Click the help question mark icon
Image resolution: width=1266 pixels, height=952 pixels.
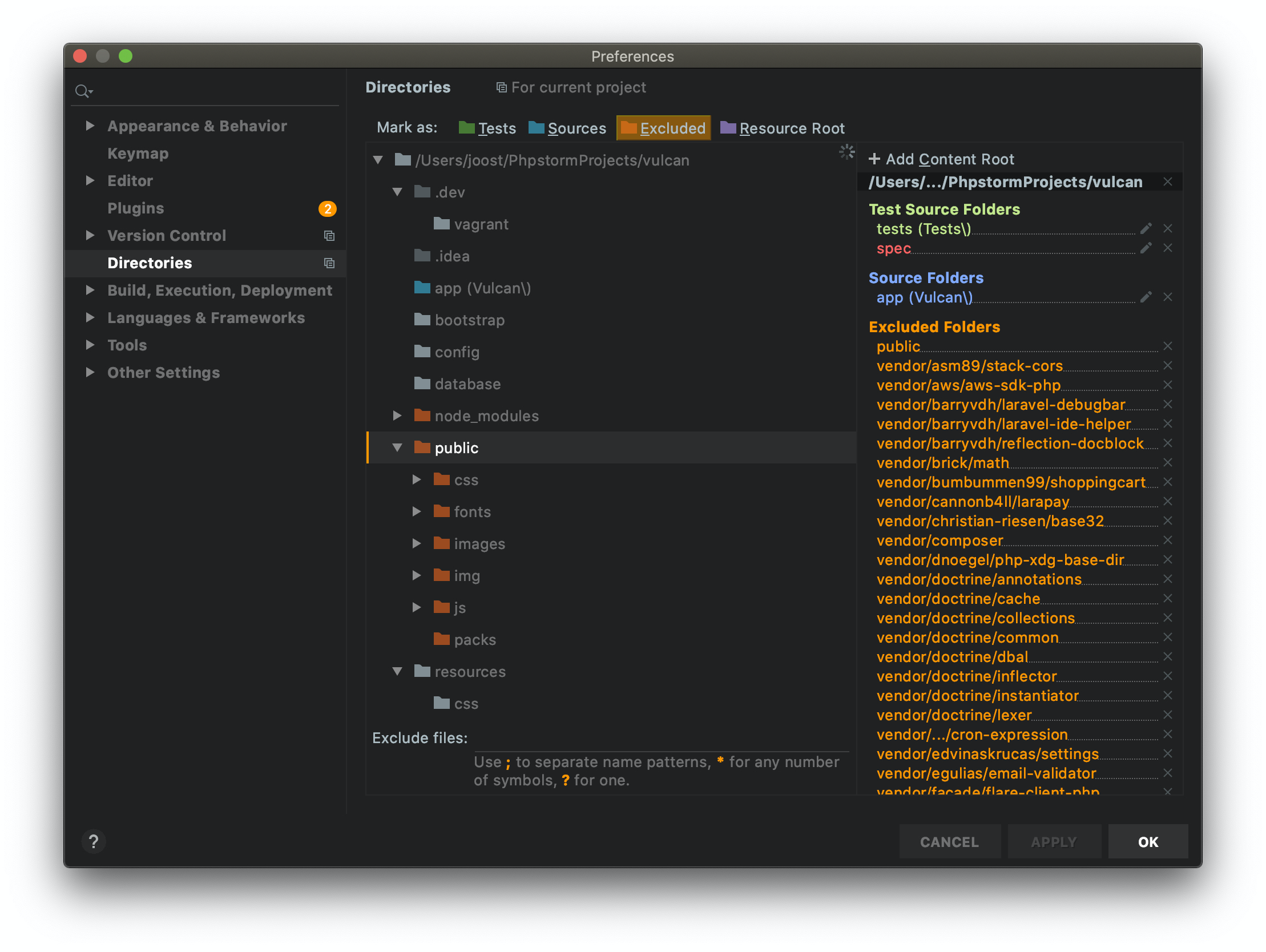[x=94, y=841]
